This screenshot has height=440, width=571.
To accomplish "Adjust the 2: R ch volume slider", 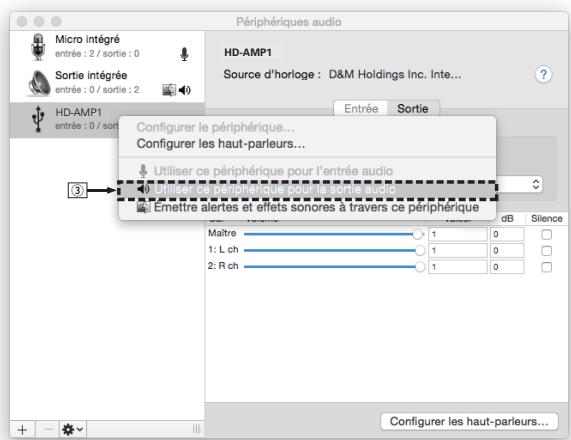I will [x=334, y=267].
